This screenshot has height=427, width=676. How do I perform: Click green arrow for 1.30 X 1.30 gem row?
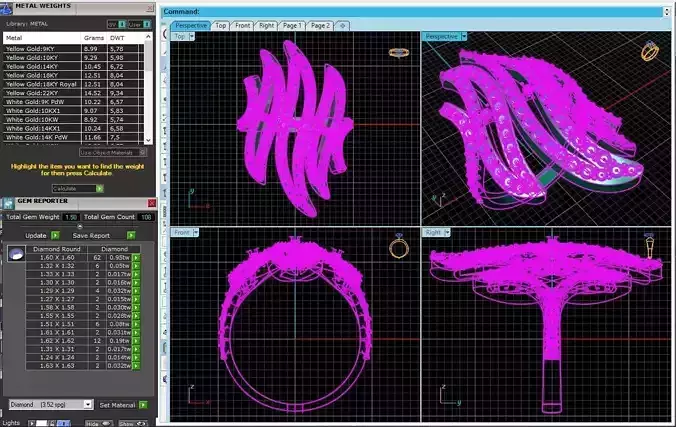click(136, 283)
